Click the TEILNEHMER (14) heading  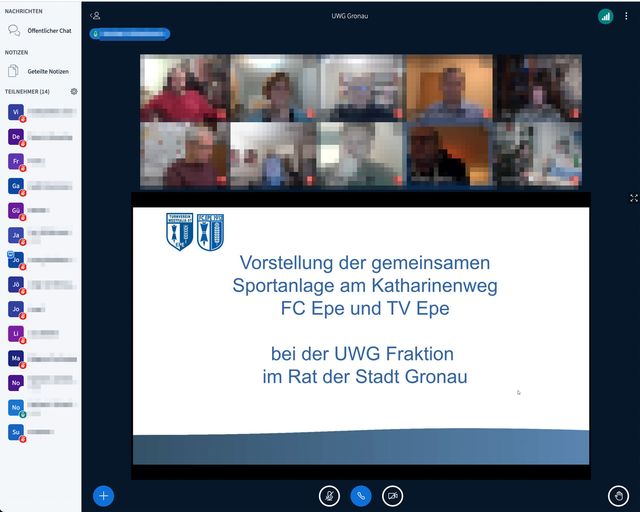point(27,91)
